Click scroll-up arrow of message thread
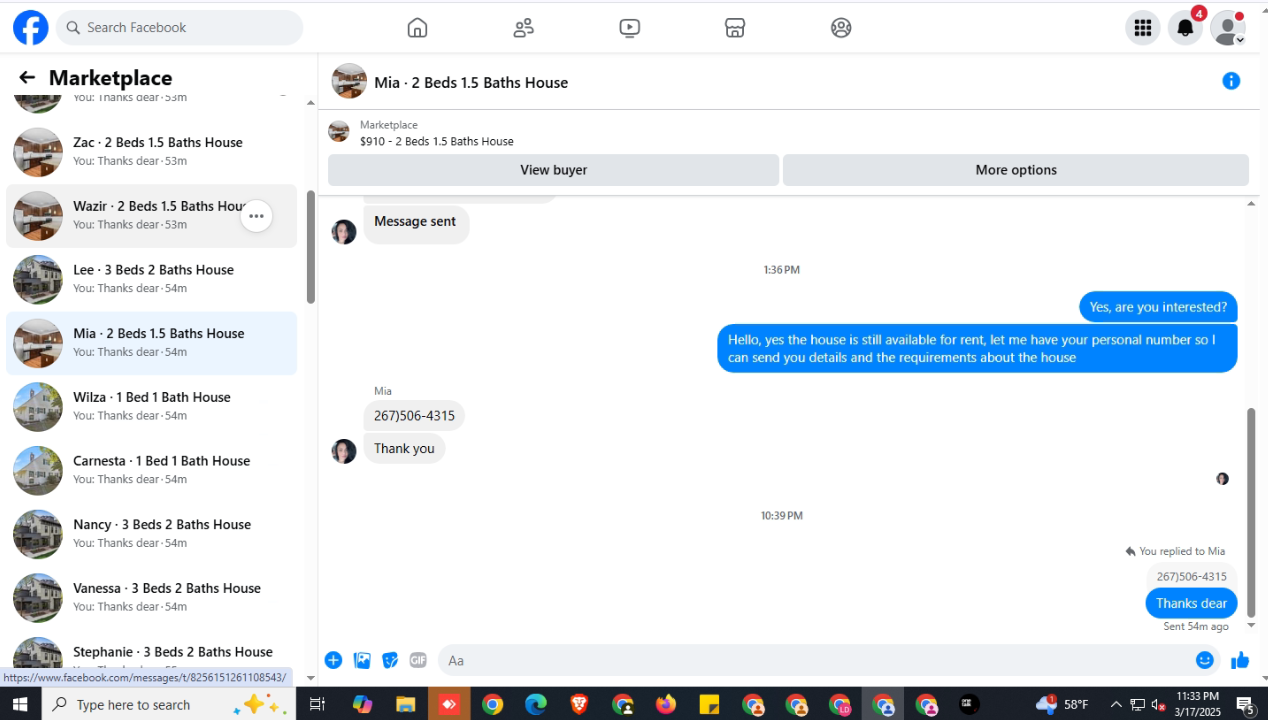The height and width of the screenshot is (720, 1268). pyautogui.click(x=1251, y=204)
